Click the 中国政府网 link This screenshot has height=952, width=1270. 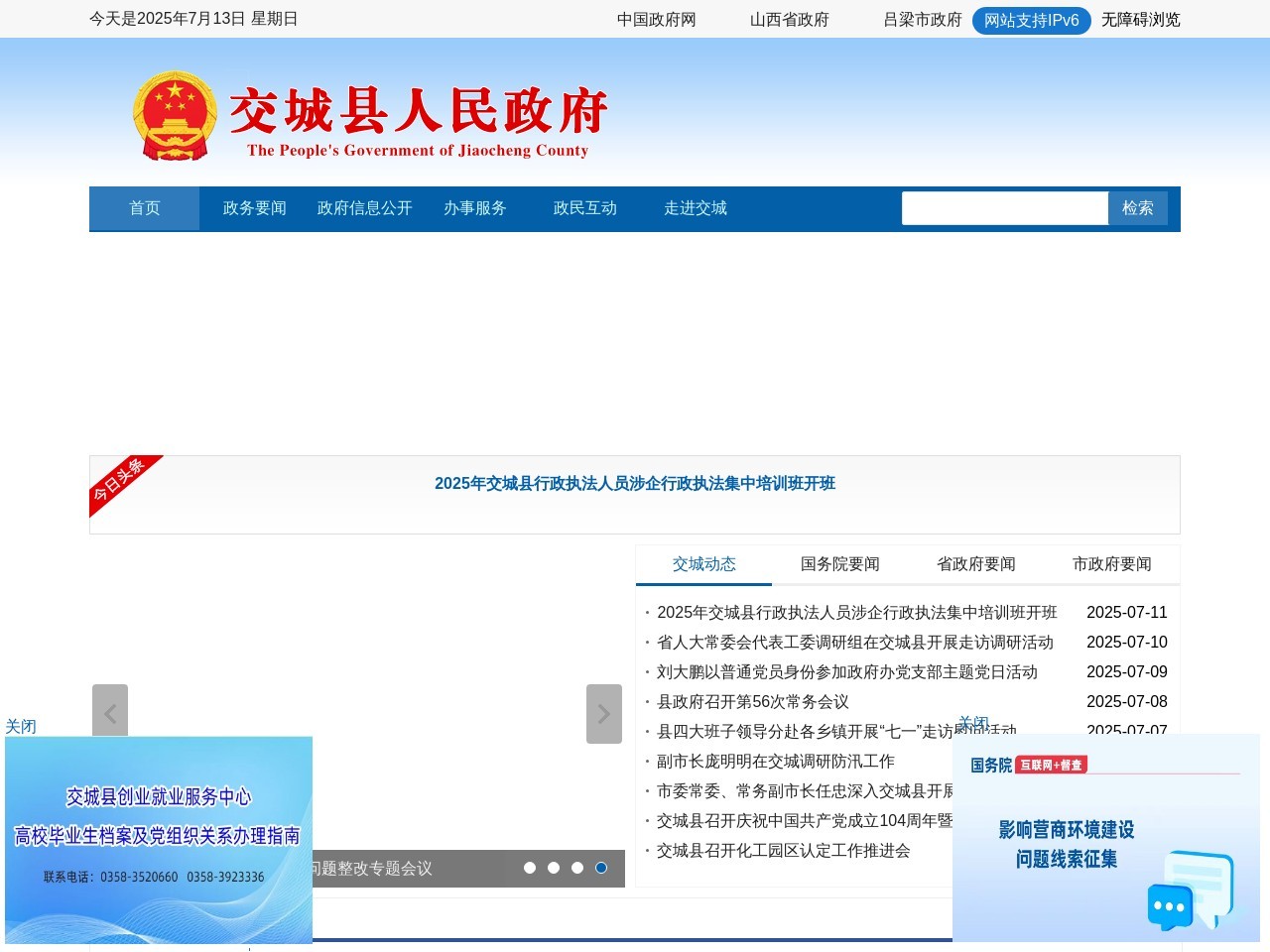(657, 20)
